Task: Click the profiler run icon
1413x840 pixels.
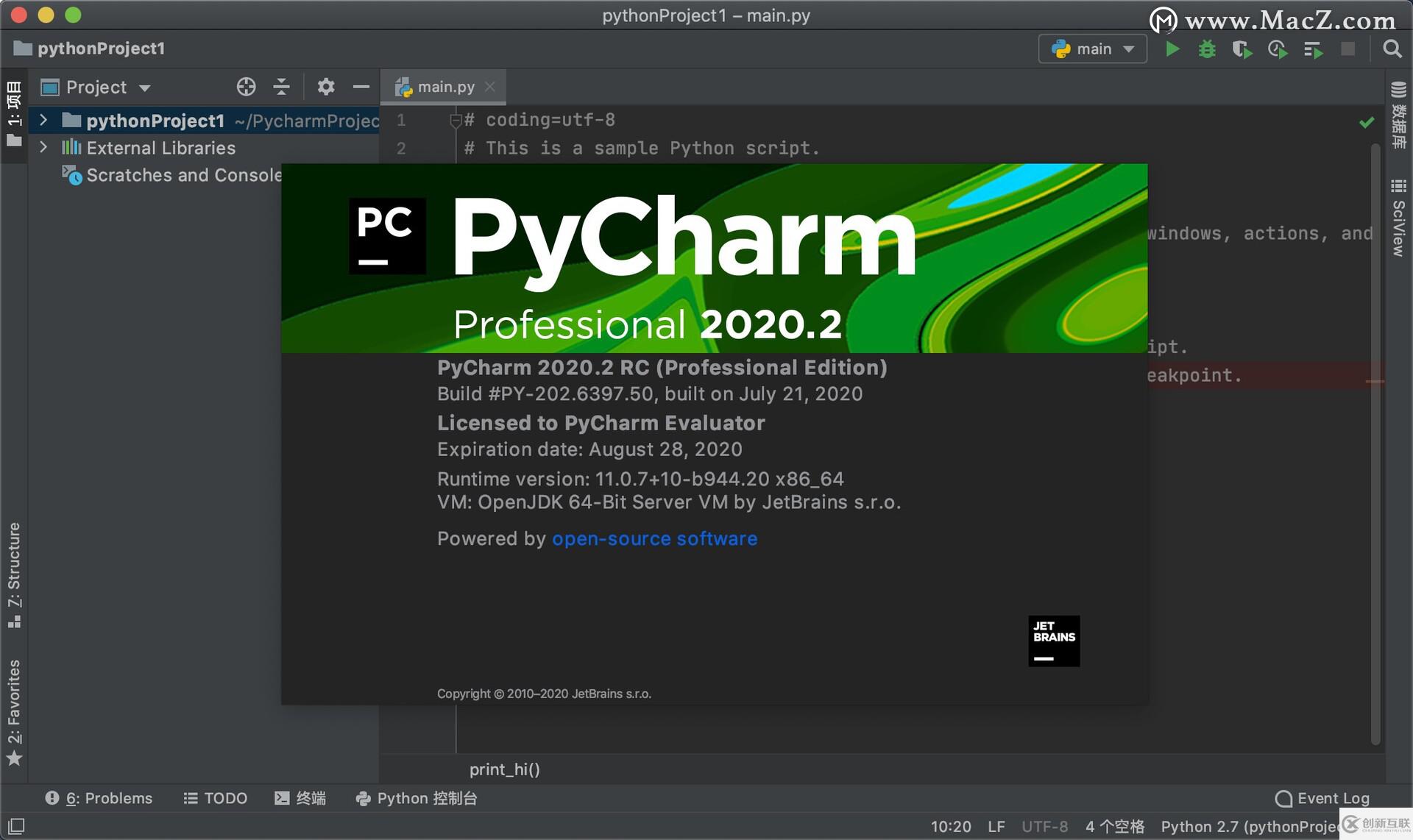Action: pos(1278,49)
